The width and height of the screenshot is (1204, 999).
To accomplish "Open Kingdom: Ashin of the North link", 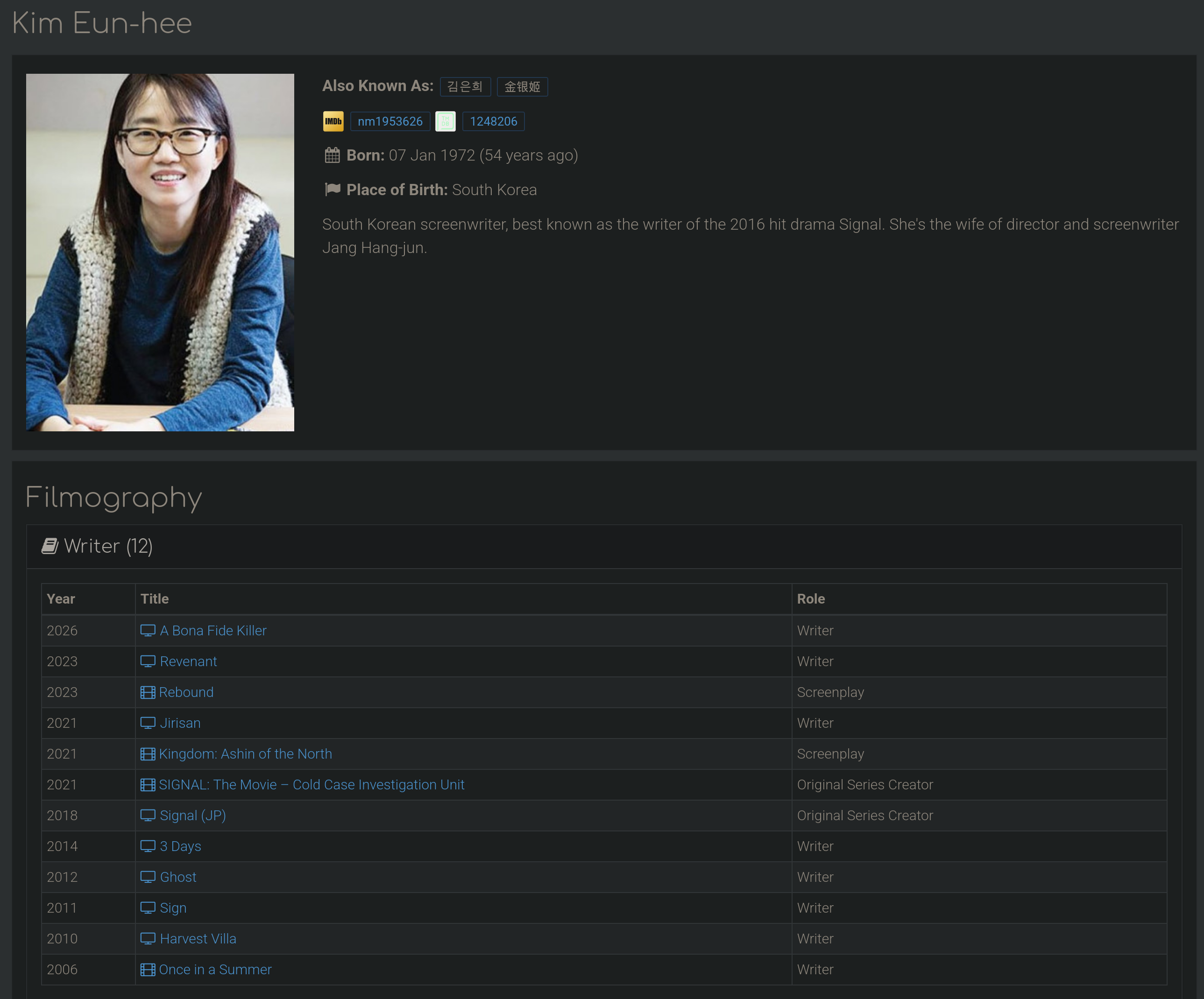I will (245, 754).
